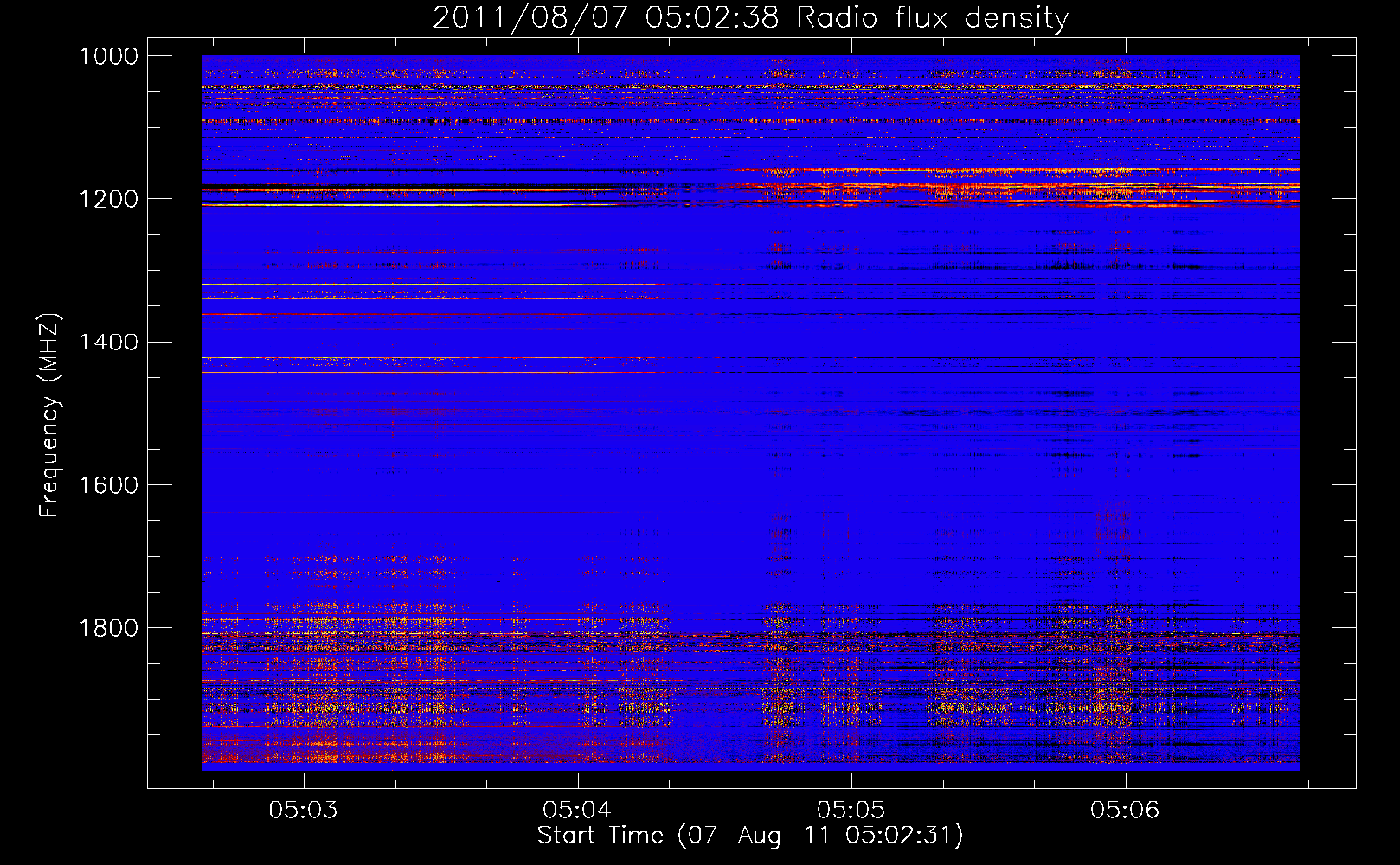The width and height of the screenshot is (1400, 865).
Task: Click the 05:05 time tick label
Action: tap(851, 811)
